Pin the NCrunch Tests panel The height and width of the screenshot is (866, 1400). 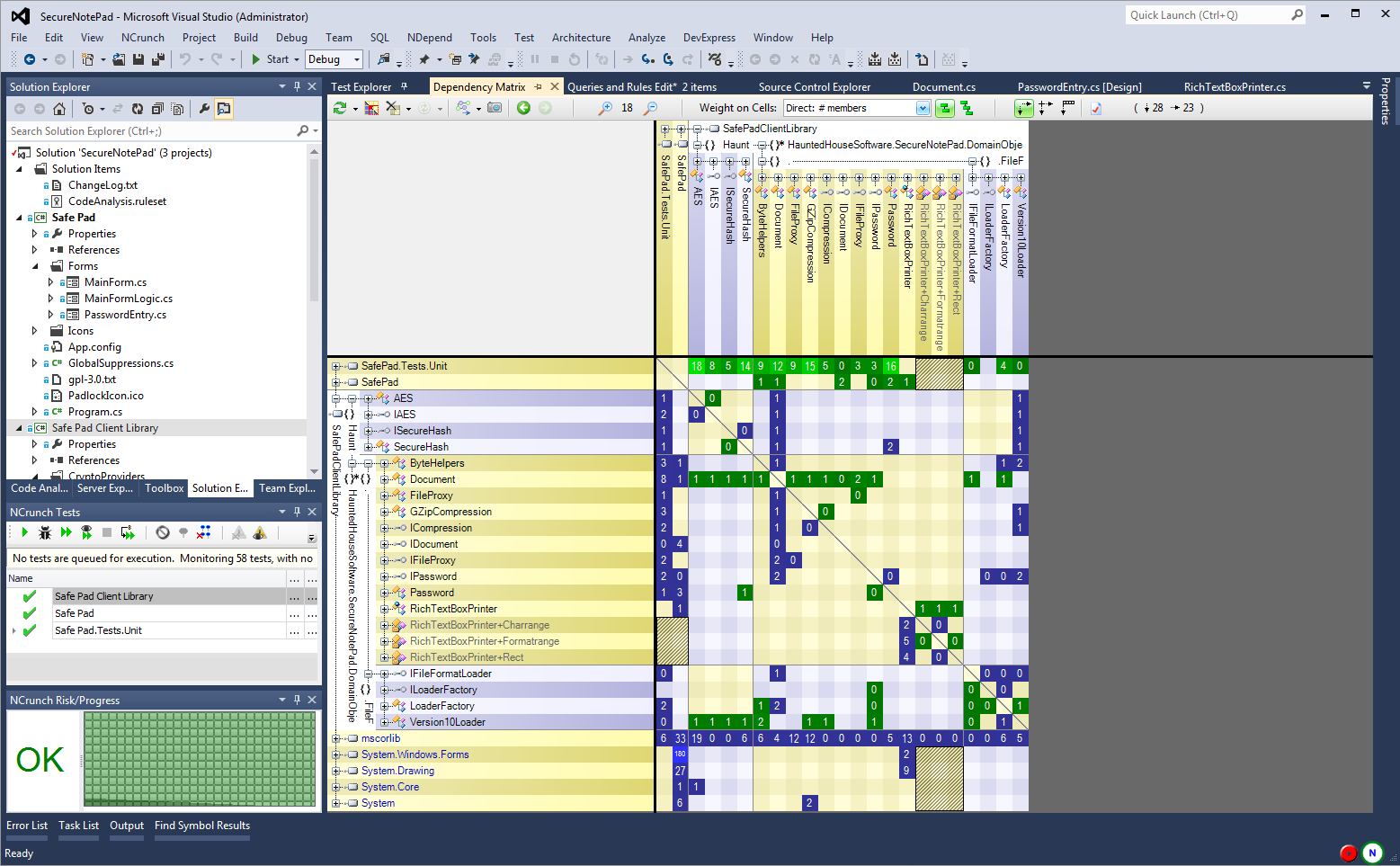pyautogui.click(x=298, y=512)
